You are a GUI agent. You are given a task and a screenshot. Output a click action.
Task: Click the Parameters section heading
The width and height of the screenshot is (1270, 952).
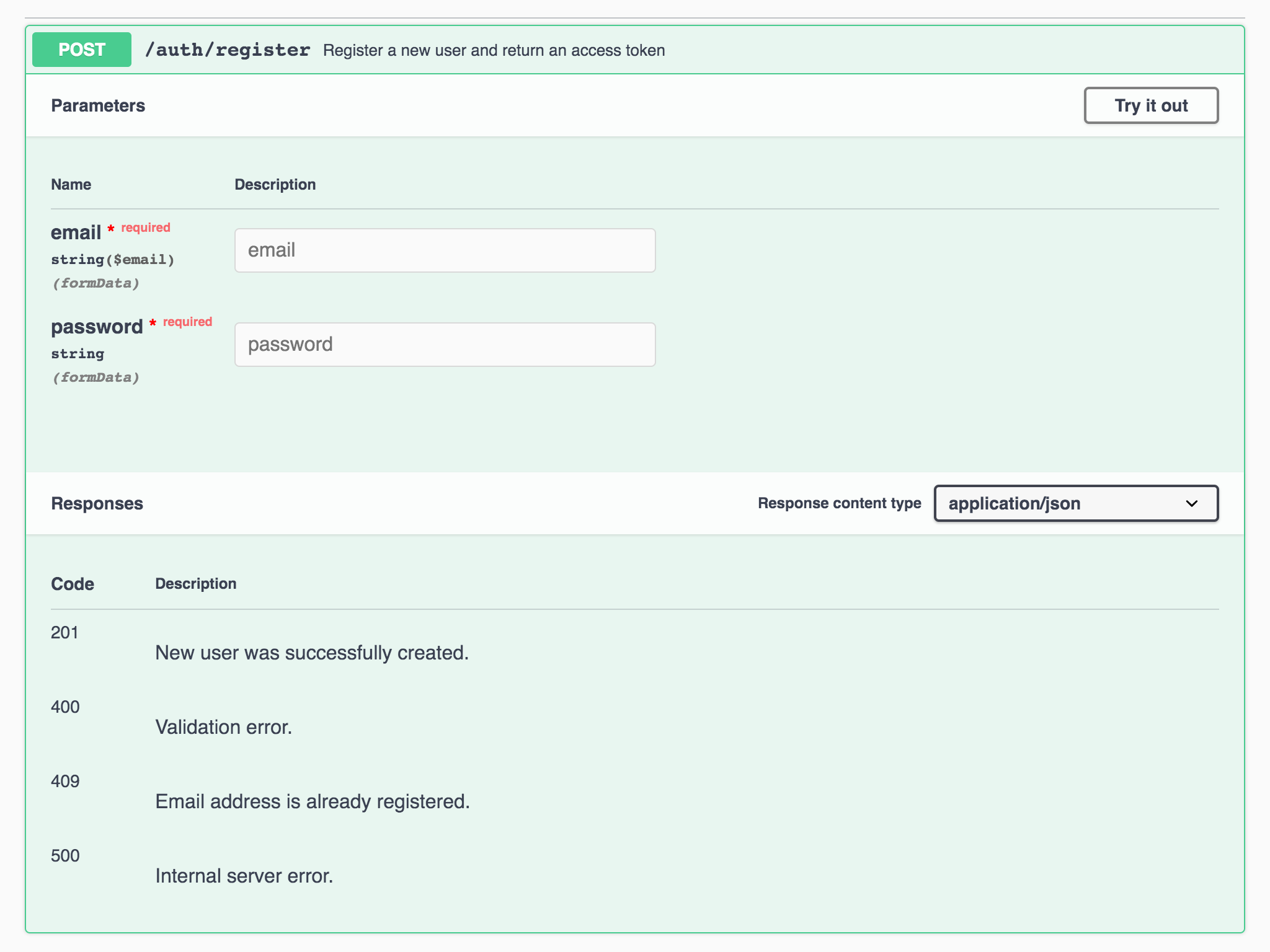(98, 105)
